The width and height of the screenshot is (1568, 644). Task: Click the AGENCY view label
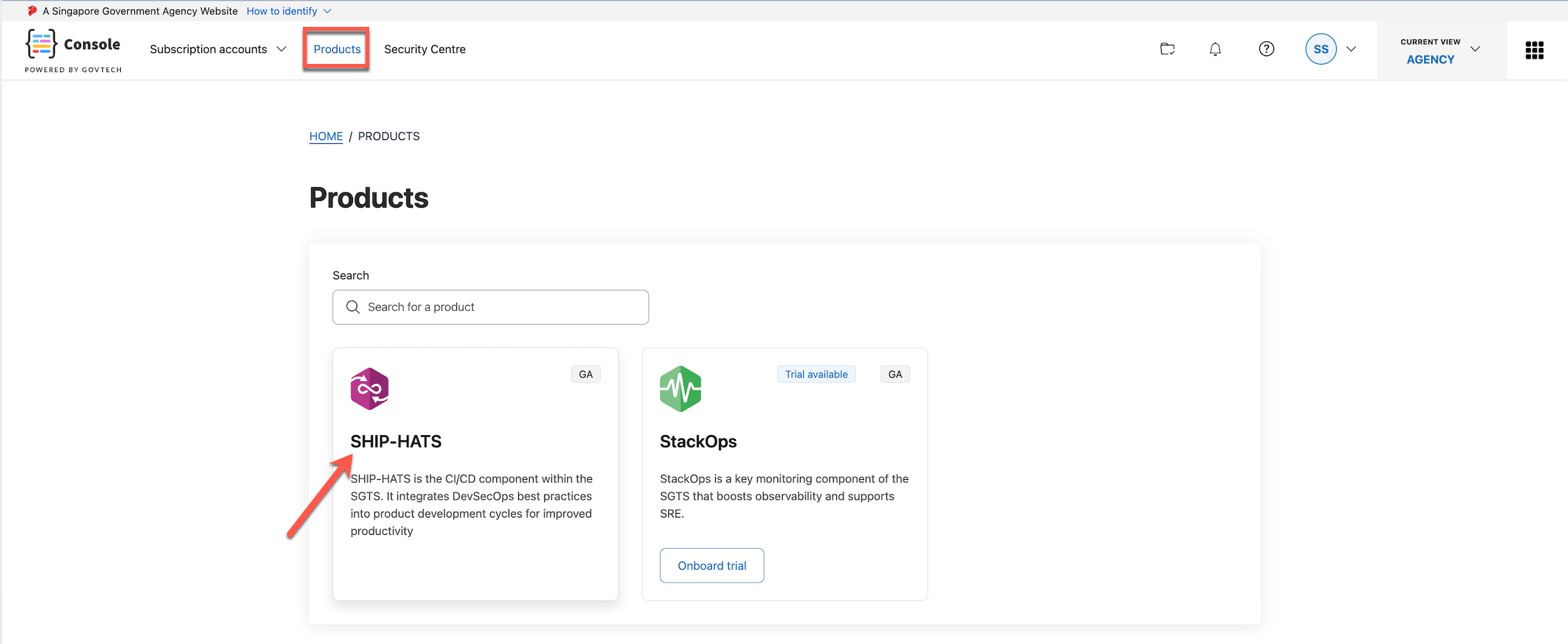click(x=1430, y=59)
